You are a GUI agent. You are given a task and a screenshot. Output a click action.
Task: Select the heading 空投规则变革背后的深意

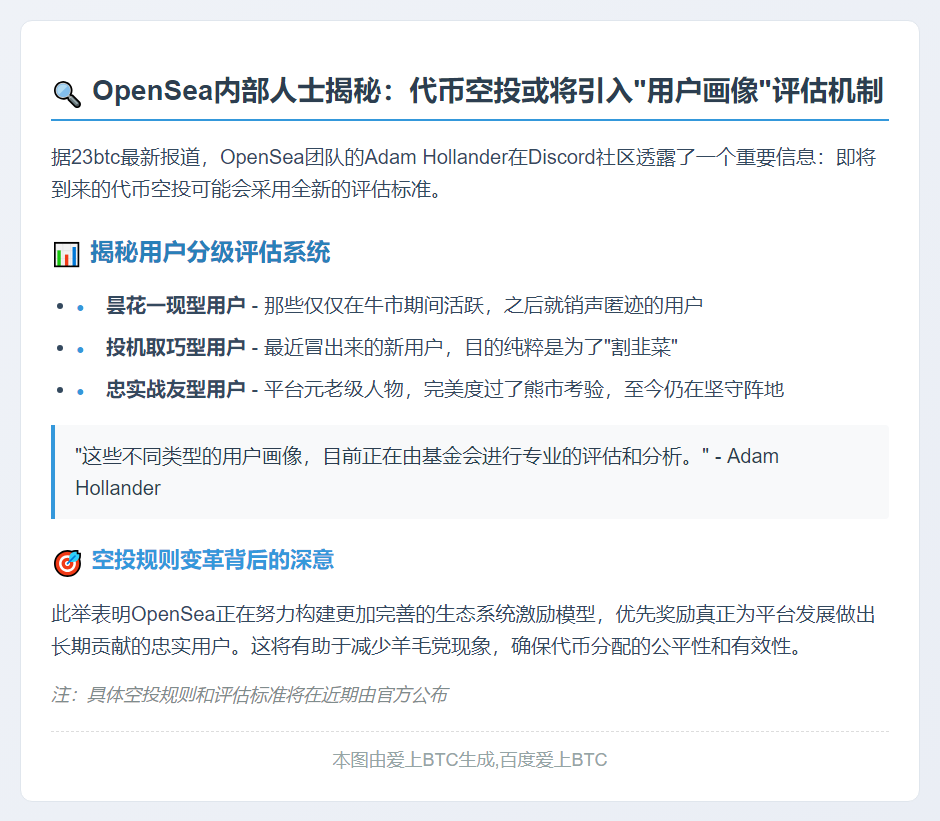212,560
